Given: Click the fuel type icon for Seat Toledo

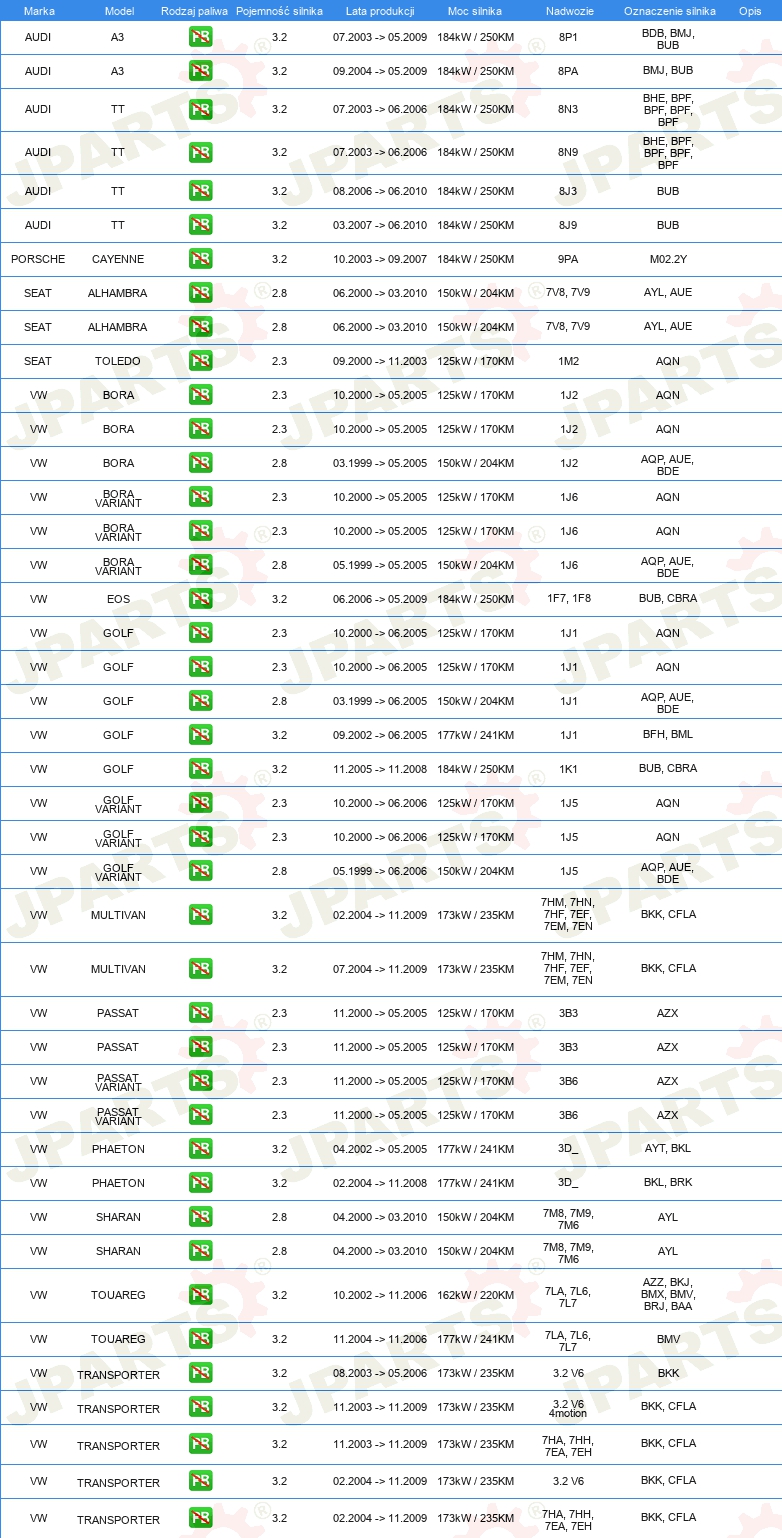Looking at the screenshot, I should click(200, 361).
